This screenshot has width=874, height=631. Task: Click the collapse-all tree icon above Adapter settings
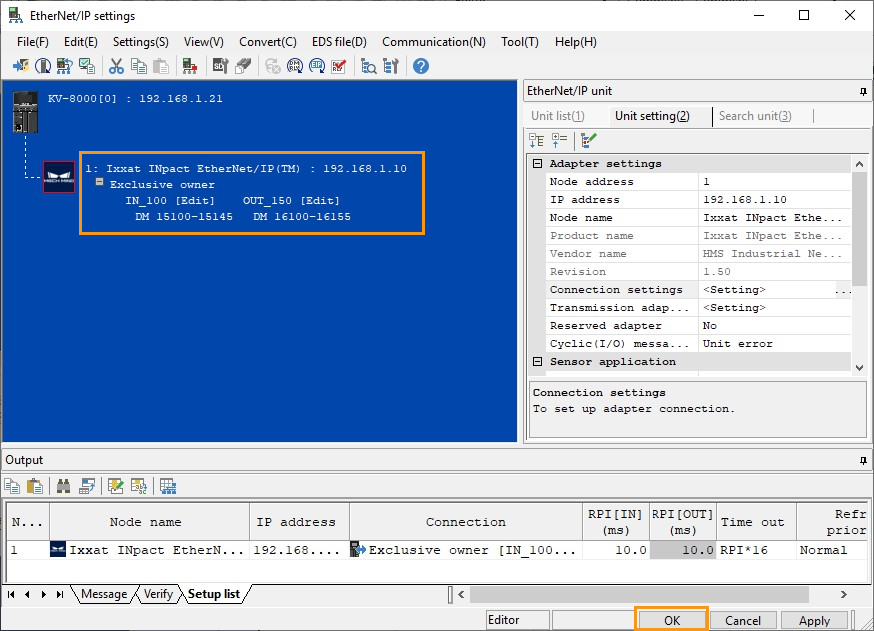tap(537, 140)
